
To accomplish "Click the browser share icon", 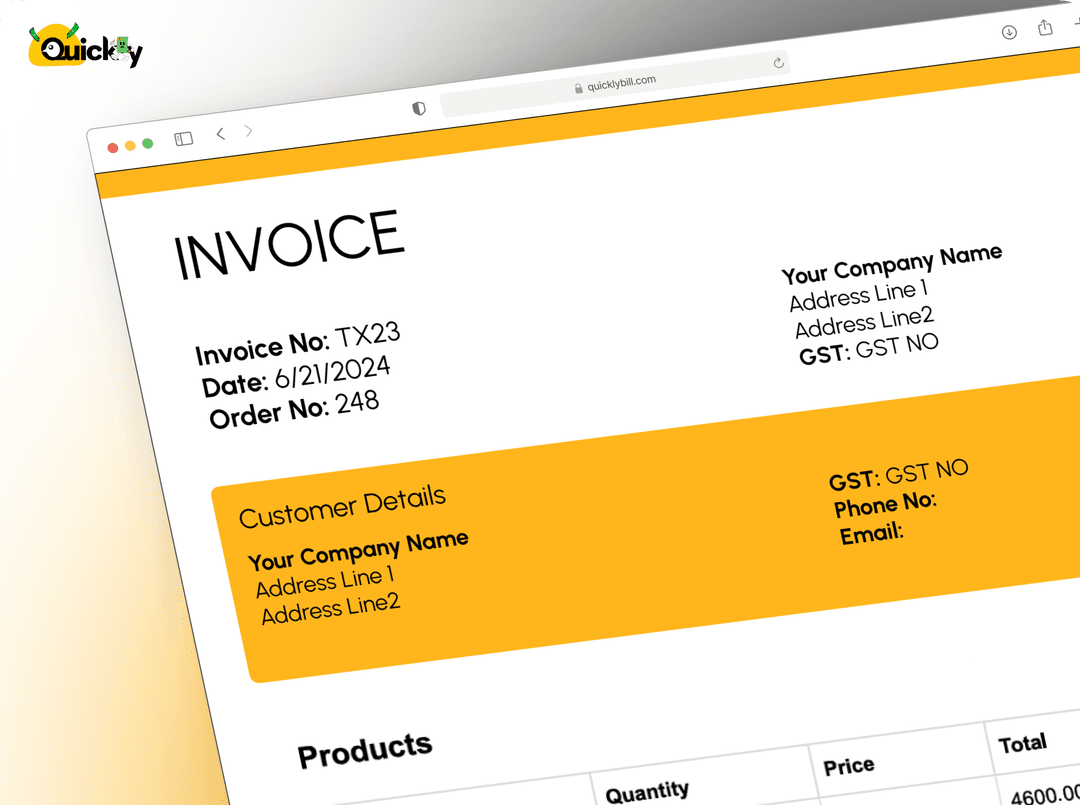I will (x=1045, y=27).
